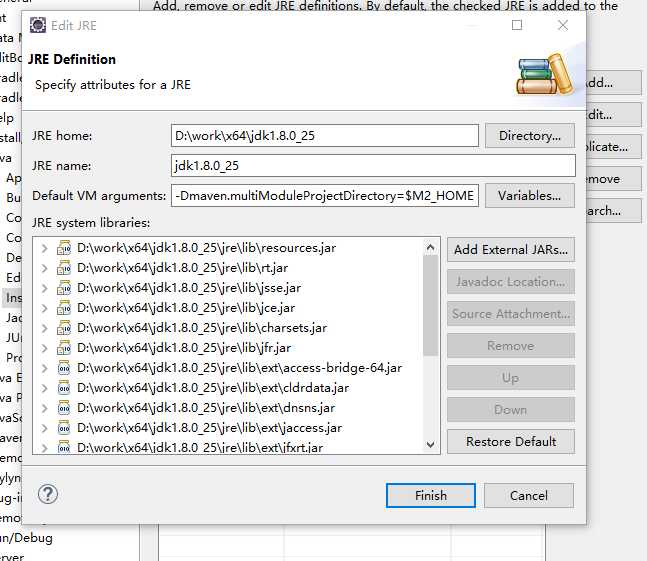Image resolution: width=647 pixels, height=561 pixels.
Task: Click the Javadoc Location... button
Action: pyautogui.click(x=511, y=282)
